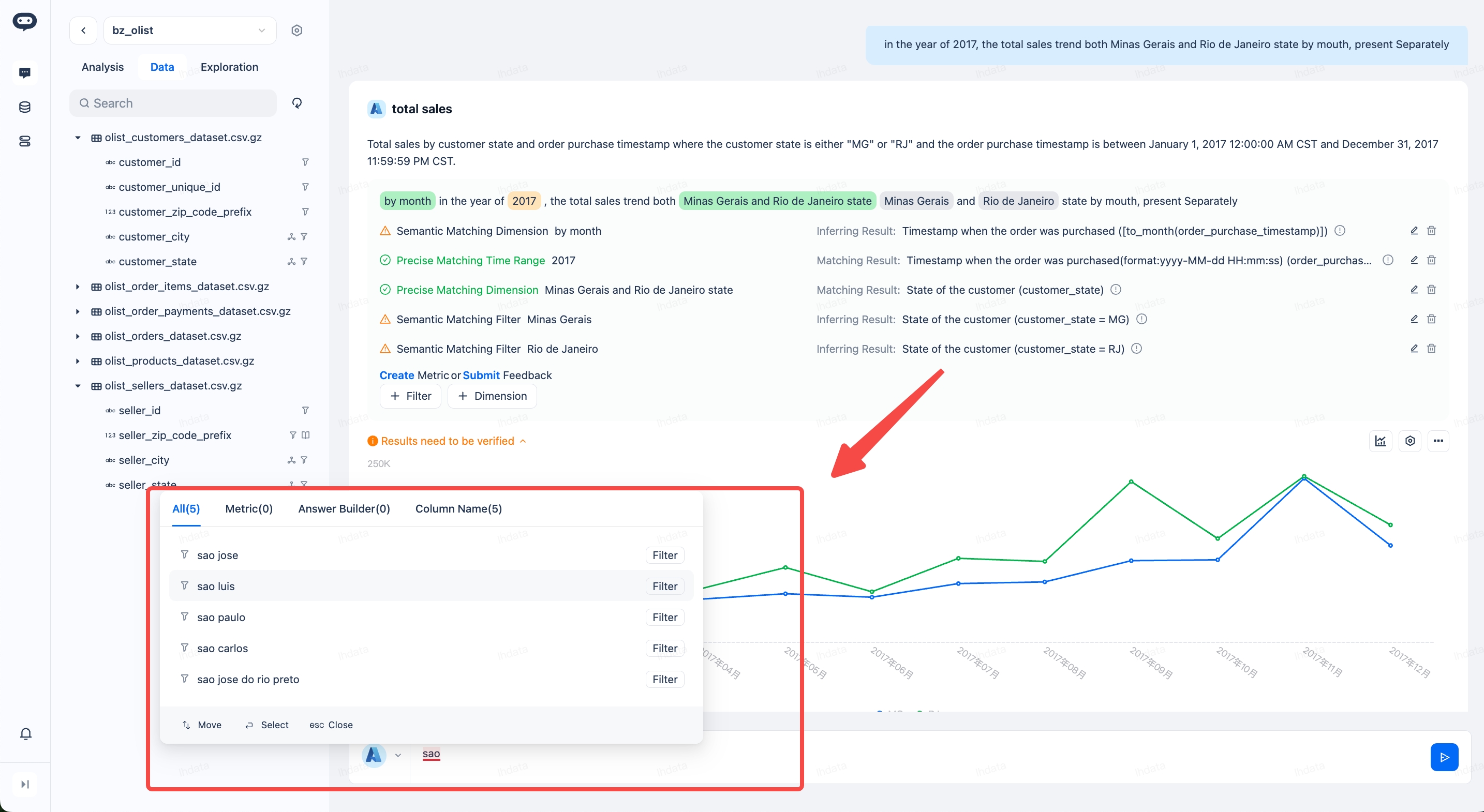Open the bz_olist dataset dropdown

[x=189, y=31]
